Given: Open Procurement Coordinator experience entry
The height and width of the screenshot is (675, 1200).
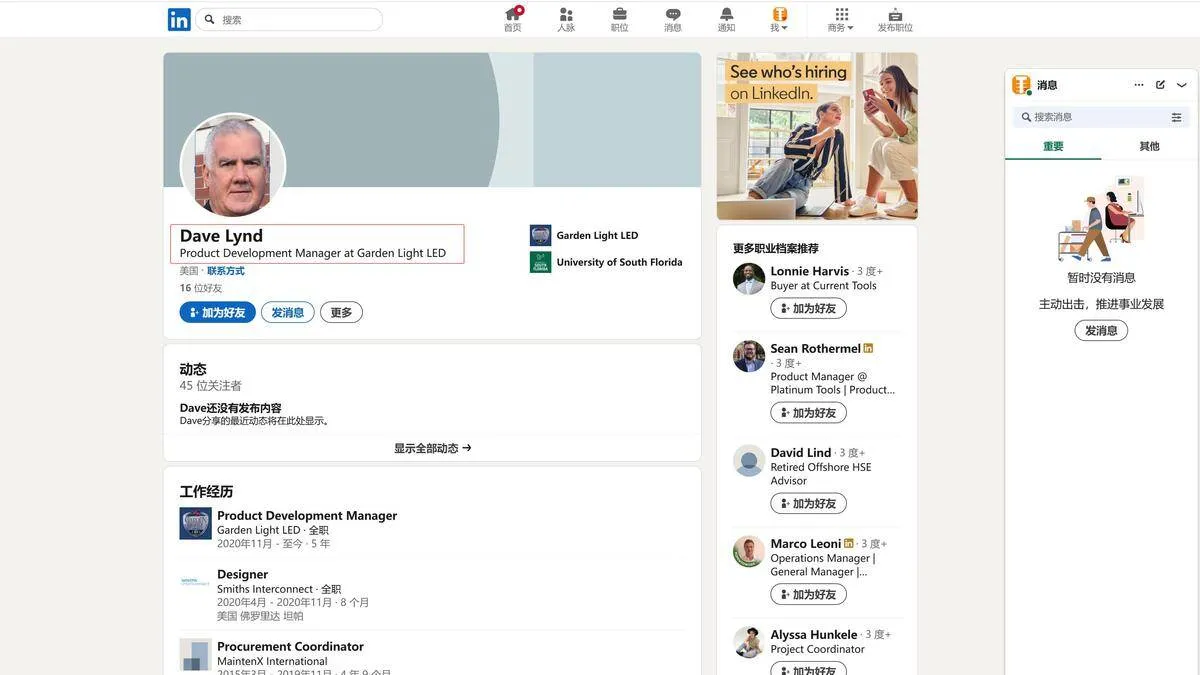Looking at the screenshot, I should tap(290, 647).
